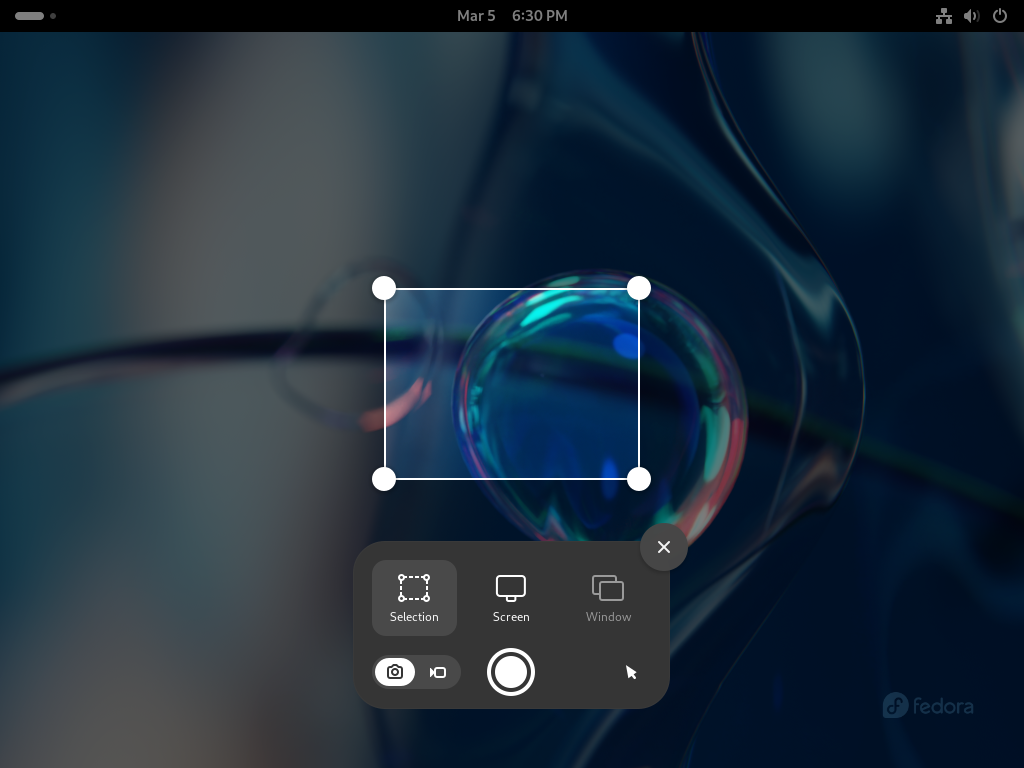Toggle show pointer option
The width and height of the screenshot is (1024, 768).
click(x=631, y=672)
